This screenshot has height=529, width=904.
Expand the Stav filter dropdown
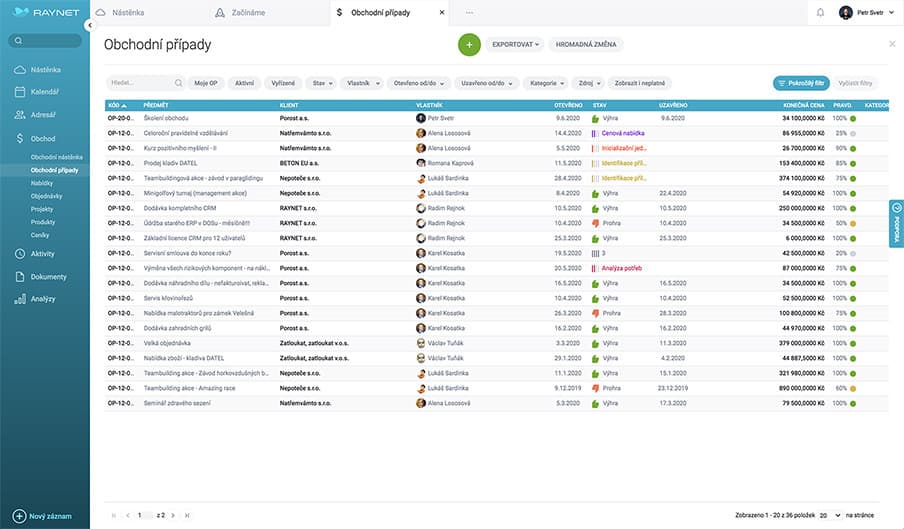(321, 83)
